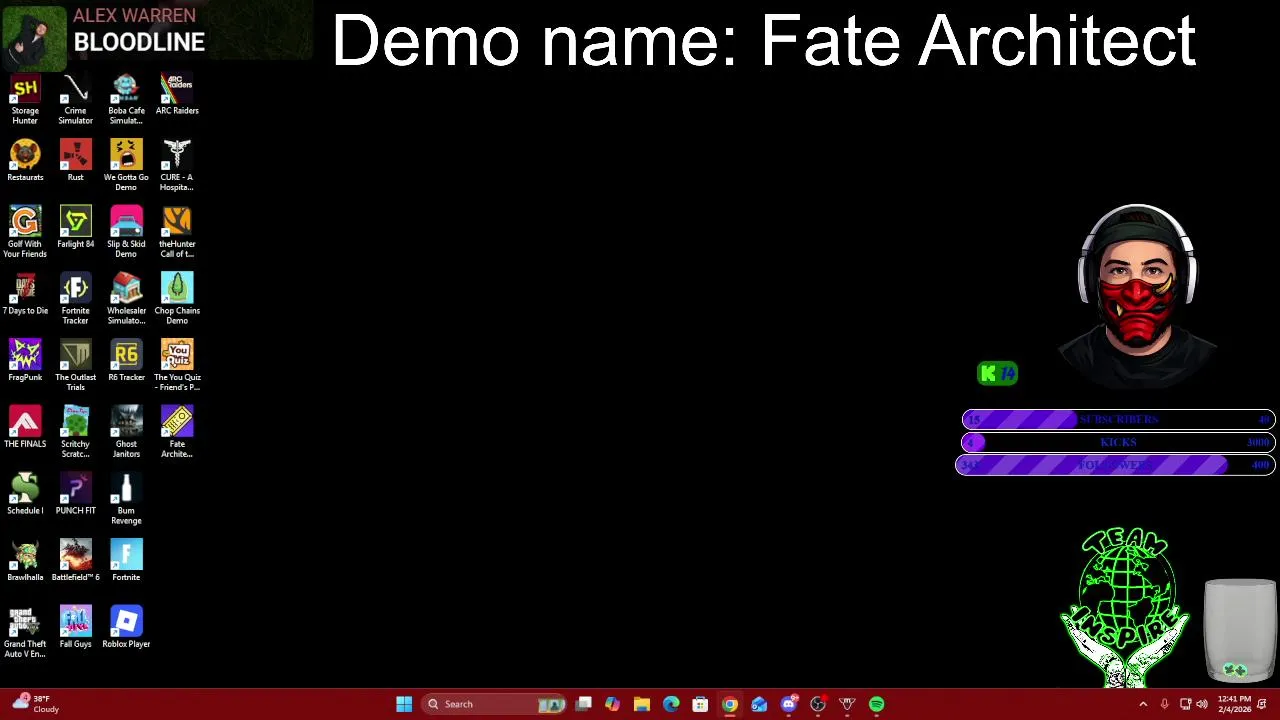This screenshot has height=720, width=1280.
Task: Click the Team Inspire globe logo
Action: 1126,607
